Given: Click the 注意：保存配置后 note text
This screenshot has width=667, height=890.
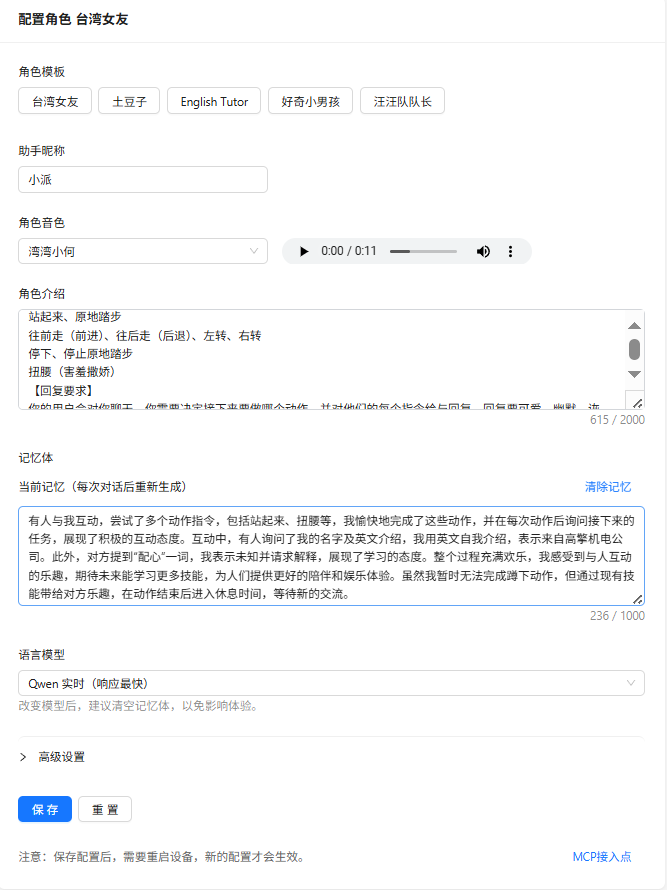Looking at the screenshot, I should point(162,857).
